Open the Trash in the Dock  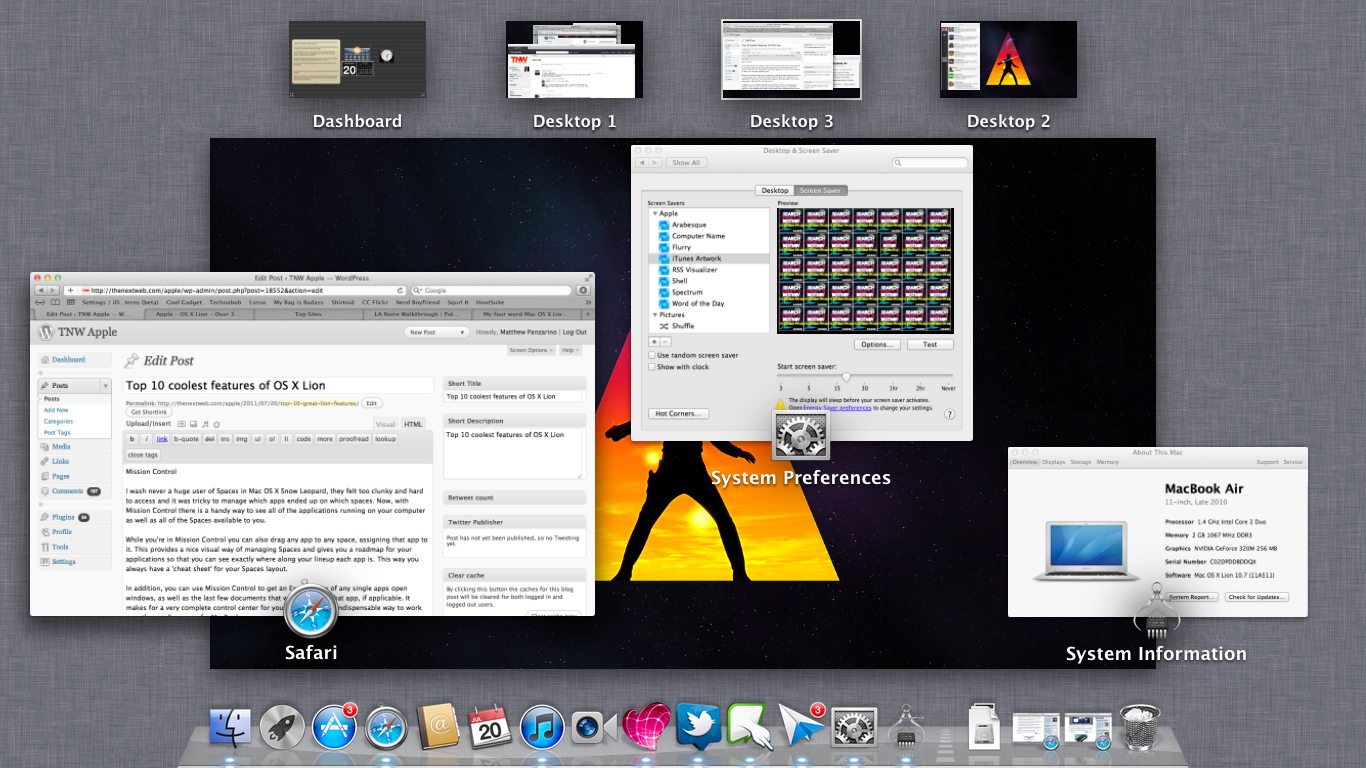pos(1139,727)
